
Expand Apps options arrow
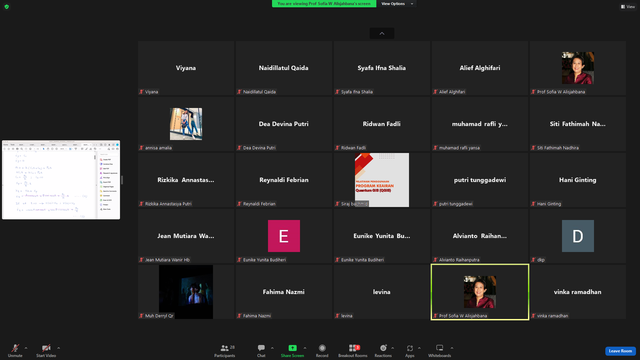419,348
